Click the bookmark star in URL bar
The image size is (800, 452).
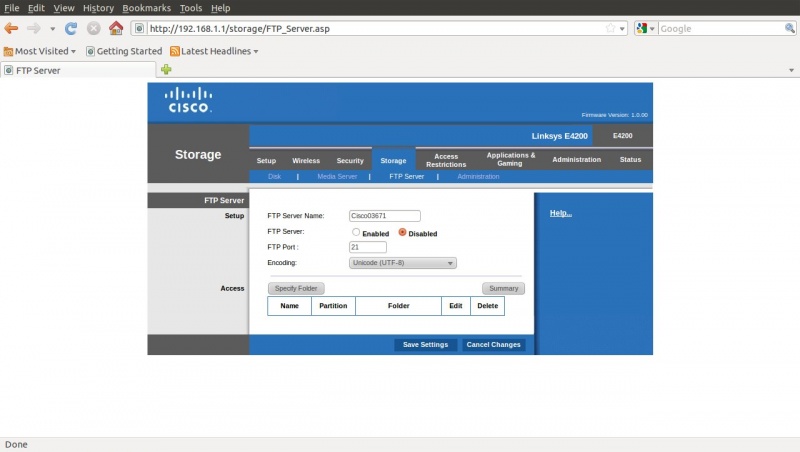pos(610,29)
